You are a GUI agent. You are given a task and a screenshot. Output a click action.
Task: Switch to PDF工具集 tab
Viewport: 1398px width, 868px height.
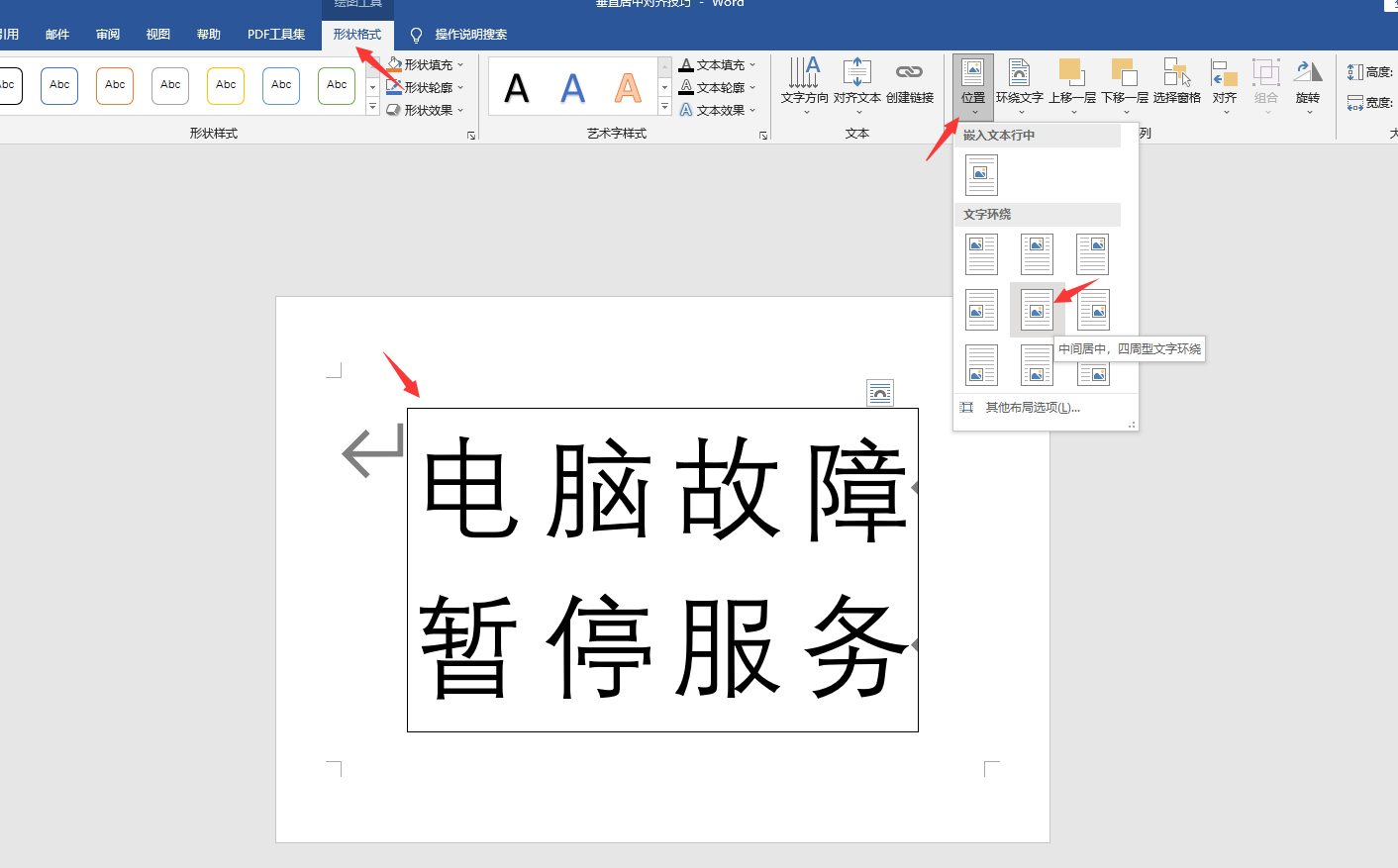coord(276,35)
